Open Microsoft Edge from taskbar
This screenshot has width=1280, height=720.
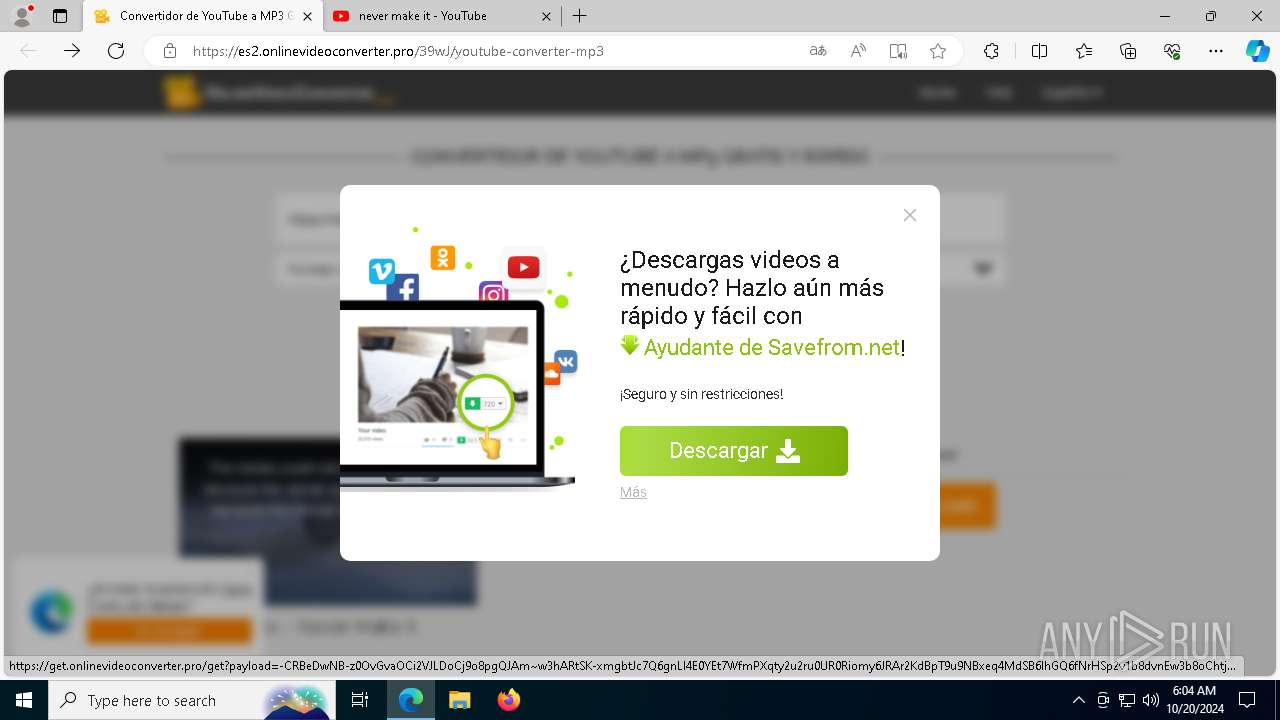(x=411, y=700)
